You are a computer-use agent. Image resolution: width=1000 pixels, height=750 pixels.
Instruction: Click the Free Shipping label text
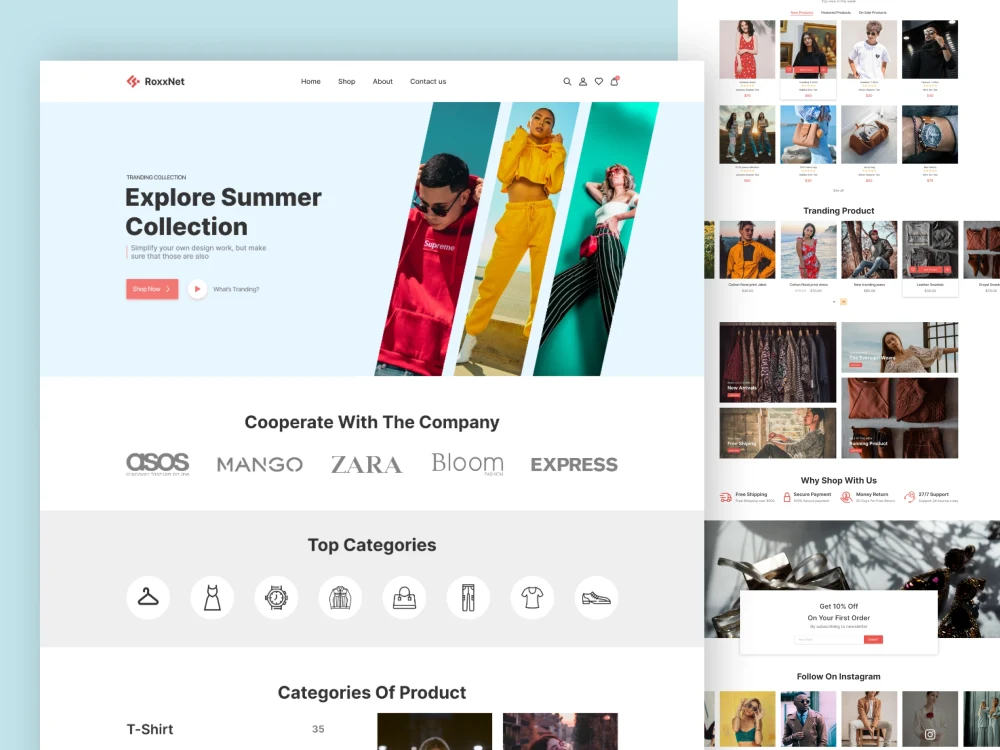[751, 494]
